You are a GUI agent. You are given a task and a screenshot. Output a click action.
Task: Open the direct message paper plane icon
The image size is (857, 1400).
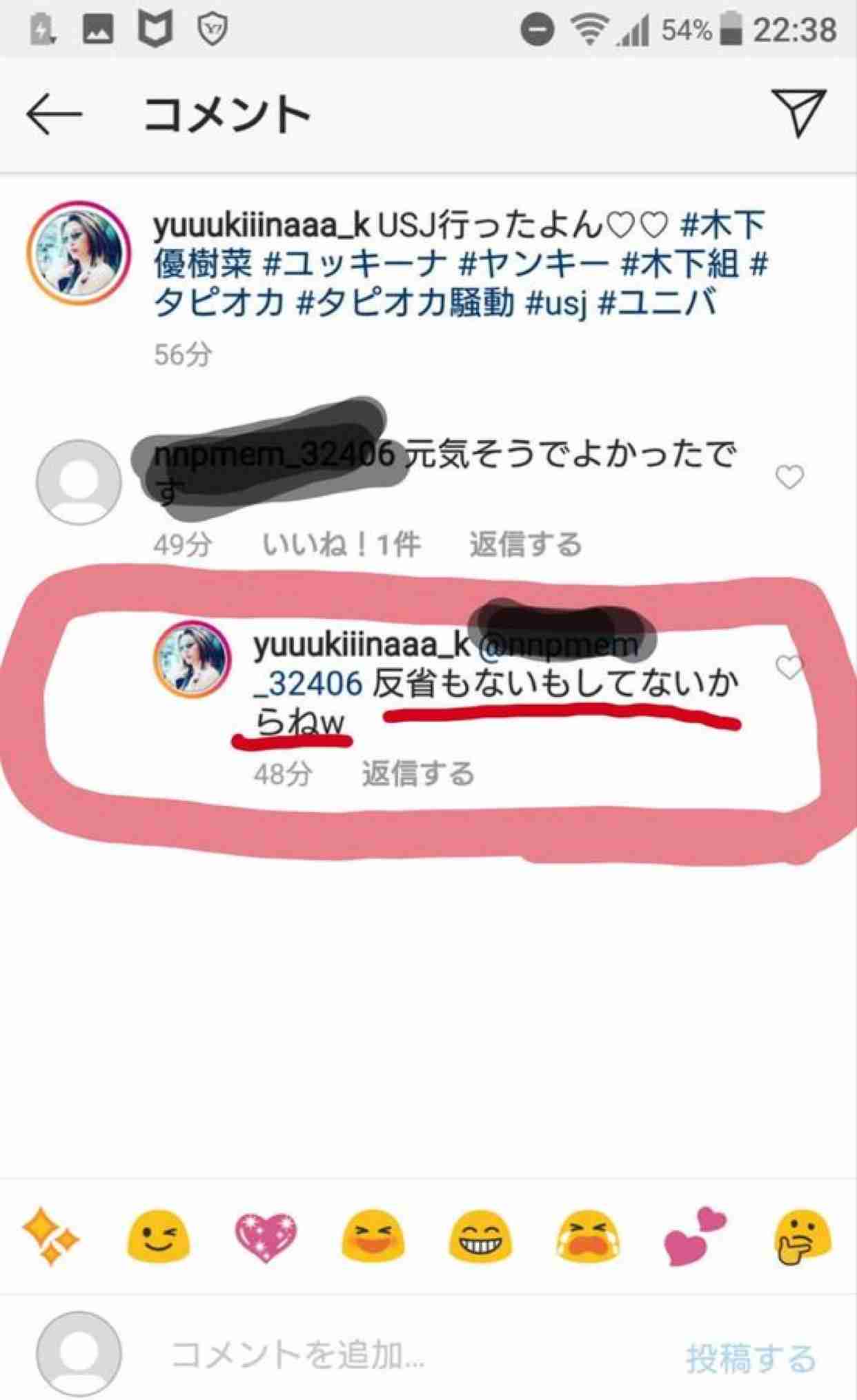(799, 112)
